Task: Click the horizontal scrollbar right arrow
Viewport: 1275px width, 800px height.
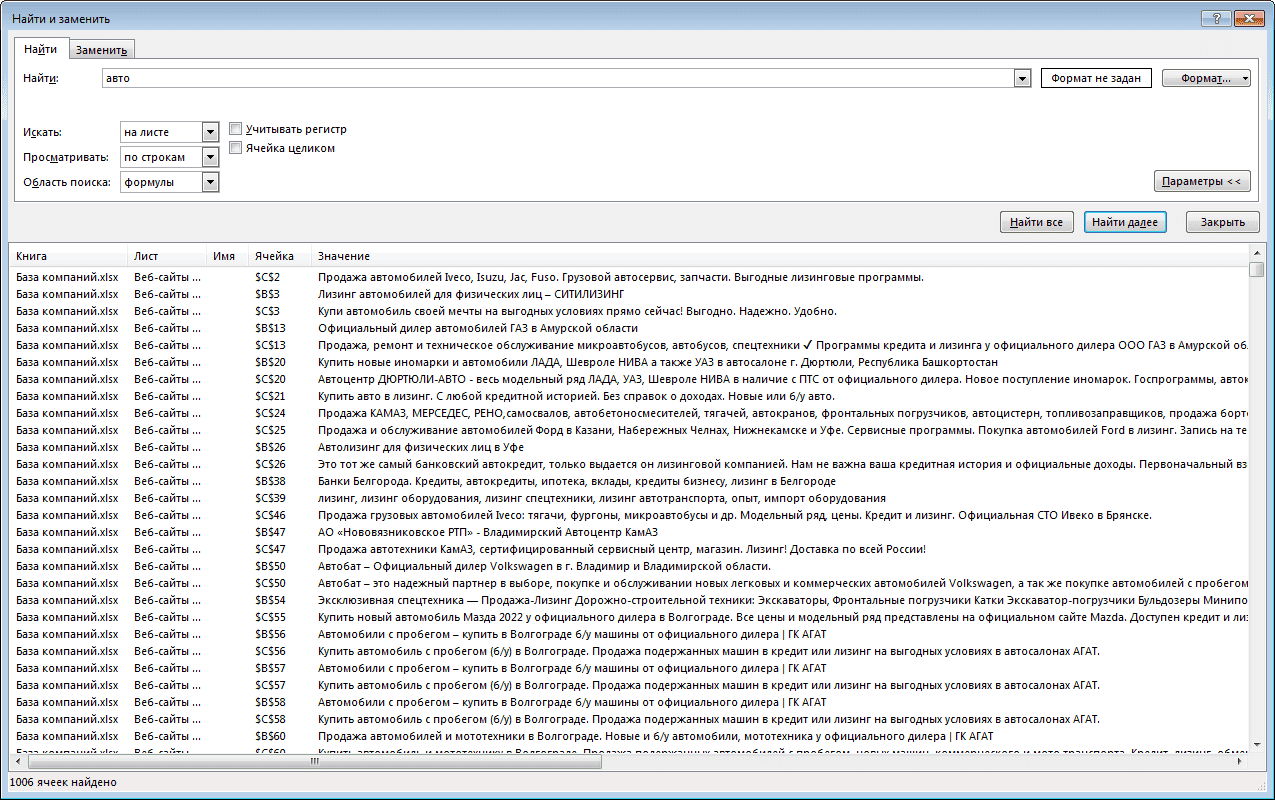Action: [x=1241, y=761]
